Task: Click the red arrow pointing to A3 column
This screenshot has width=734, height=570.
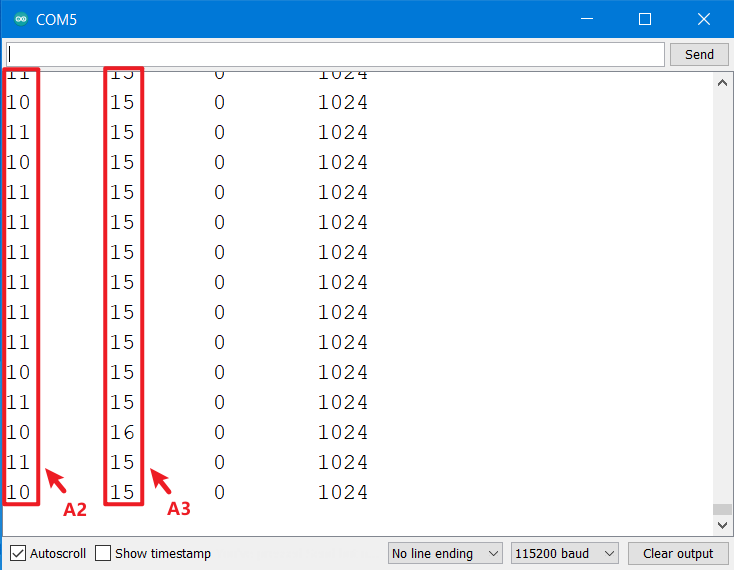Action: coord(160,482)
